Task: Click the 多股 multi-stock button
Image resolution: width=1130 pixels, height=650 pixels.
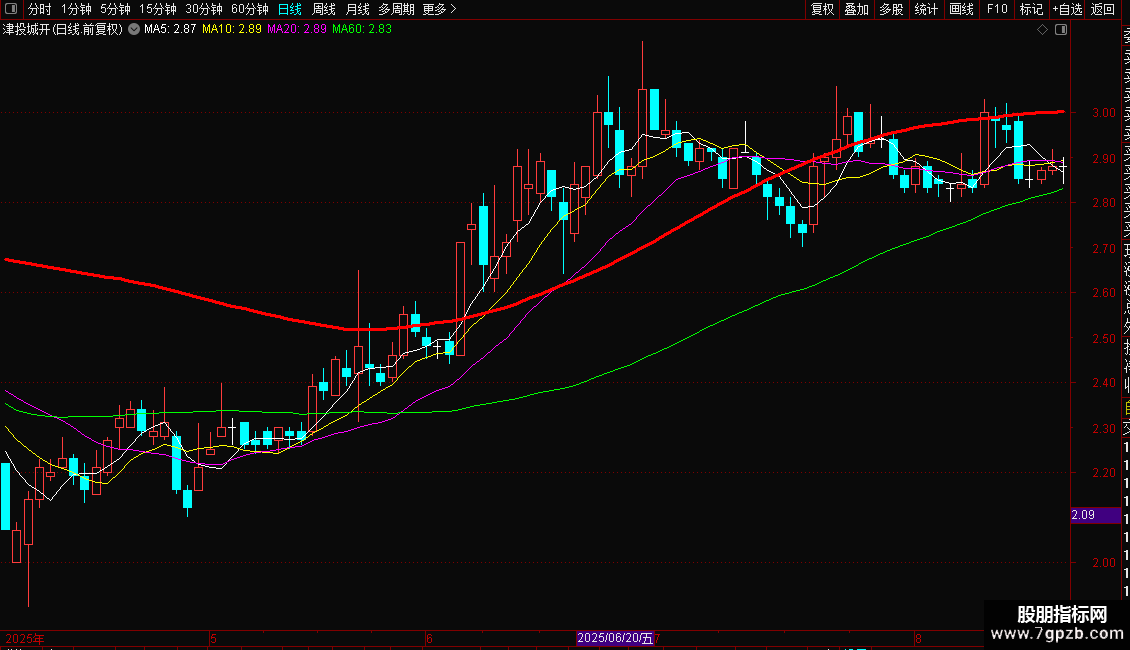Action: [x=891, y=9]
